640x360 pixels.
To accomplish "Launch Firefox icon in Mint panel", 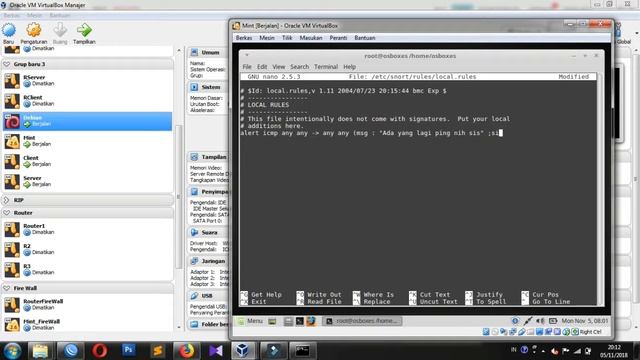I will (311, 321).
